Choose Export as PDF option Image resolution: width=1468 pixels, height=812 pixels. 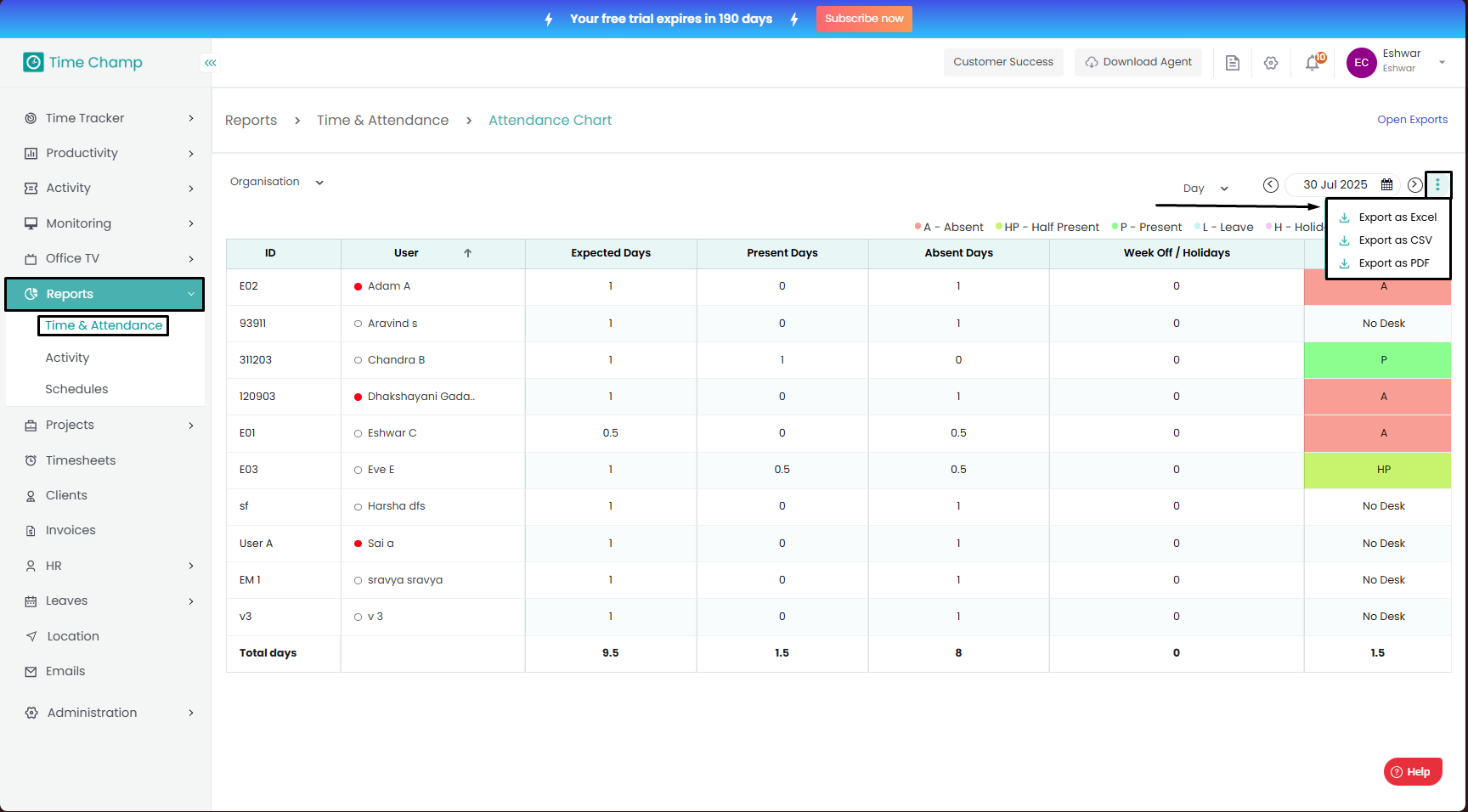(1393, 263)
